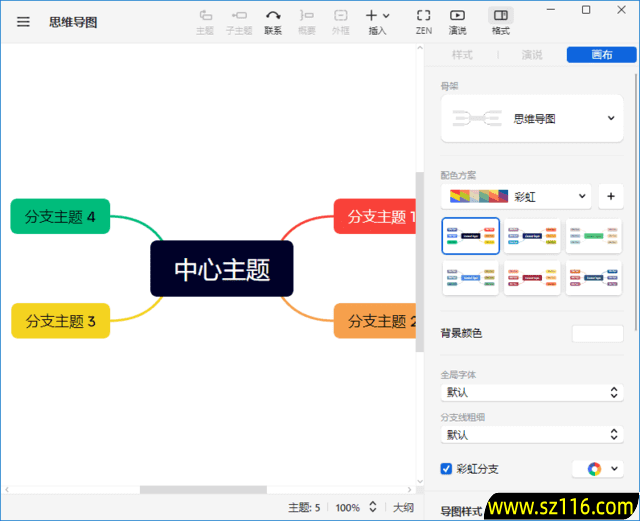
Task: Select the 中心主题 central topic node
Action: point(222,269)
